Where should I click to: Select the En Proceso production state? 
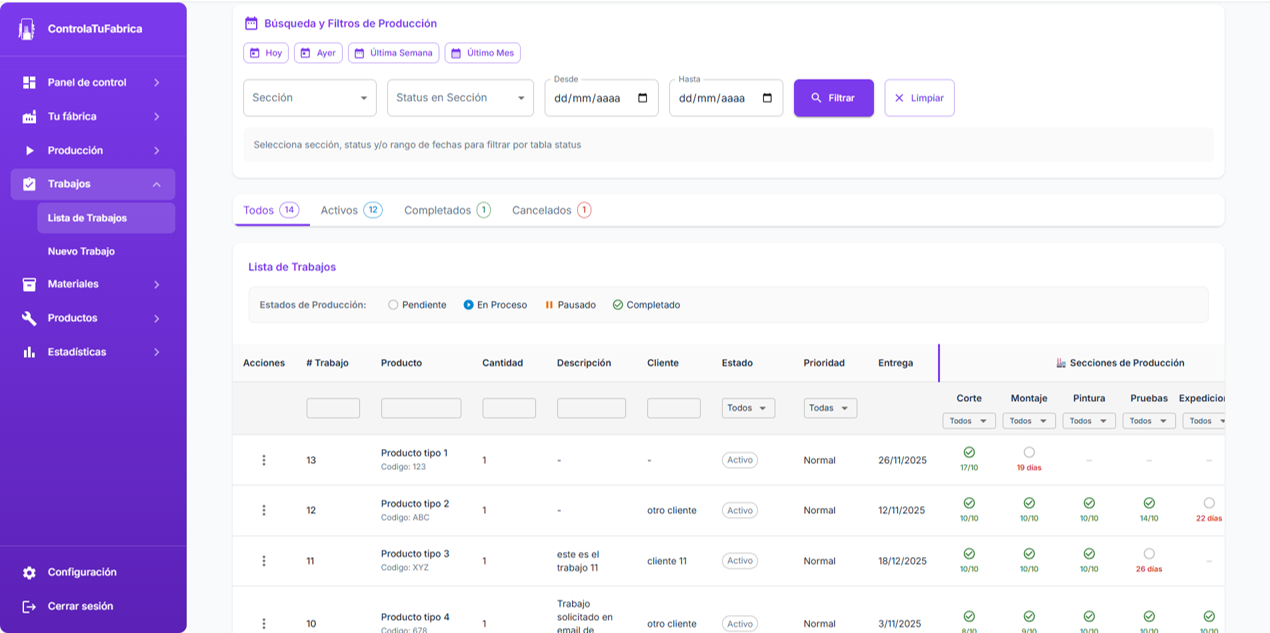tap(467, 304)
